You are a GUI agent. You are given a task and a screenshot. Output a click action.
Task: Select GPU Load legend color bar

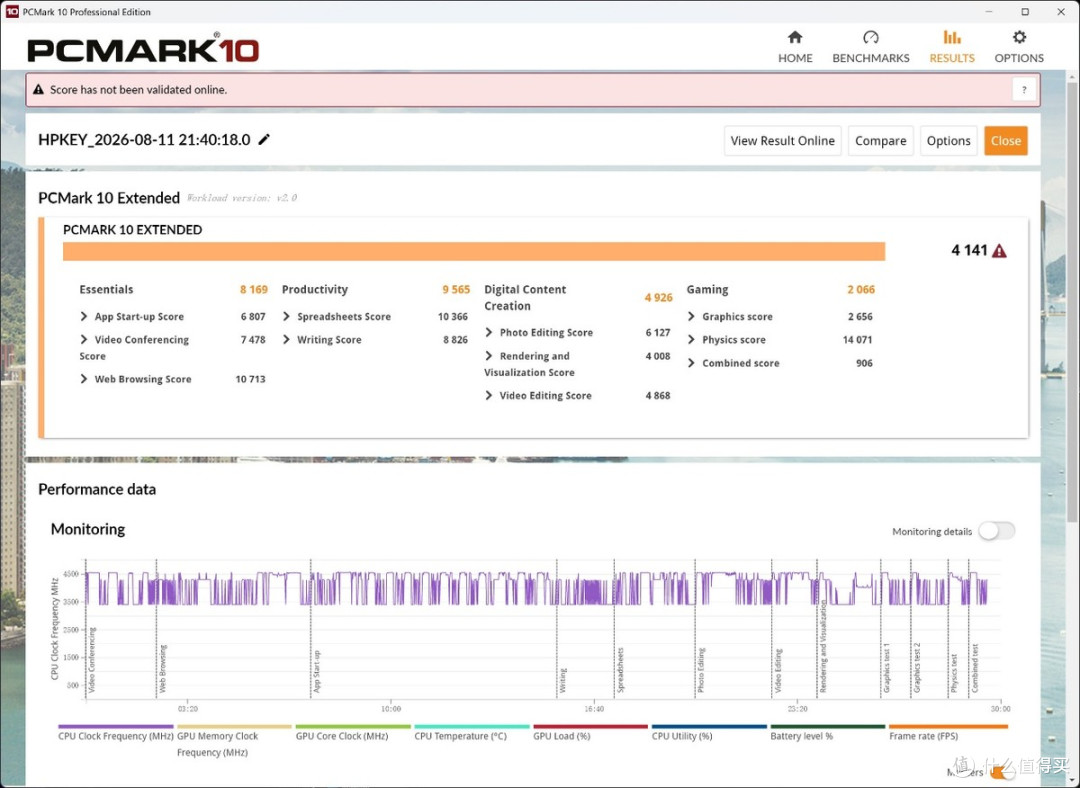(590, 726)
